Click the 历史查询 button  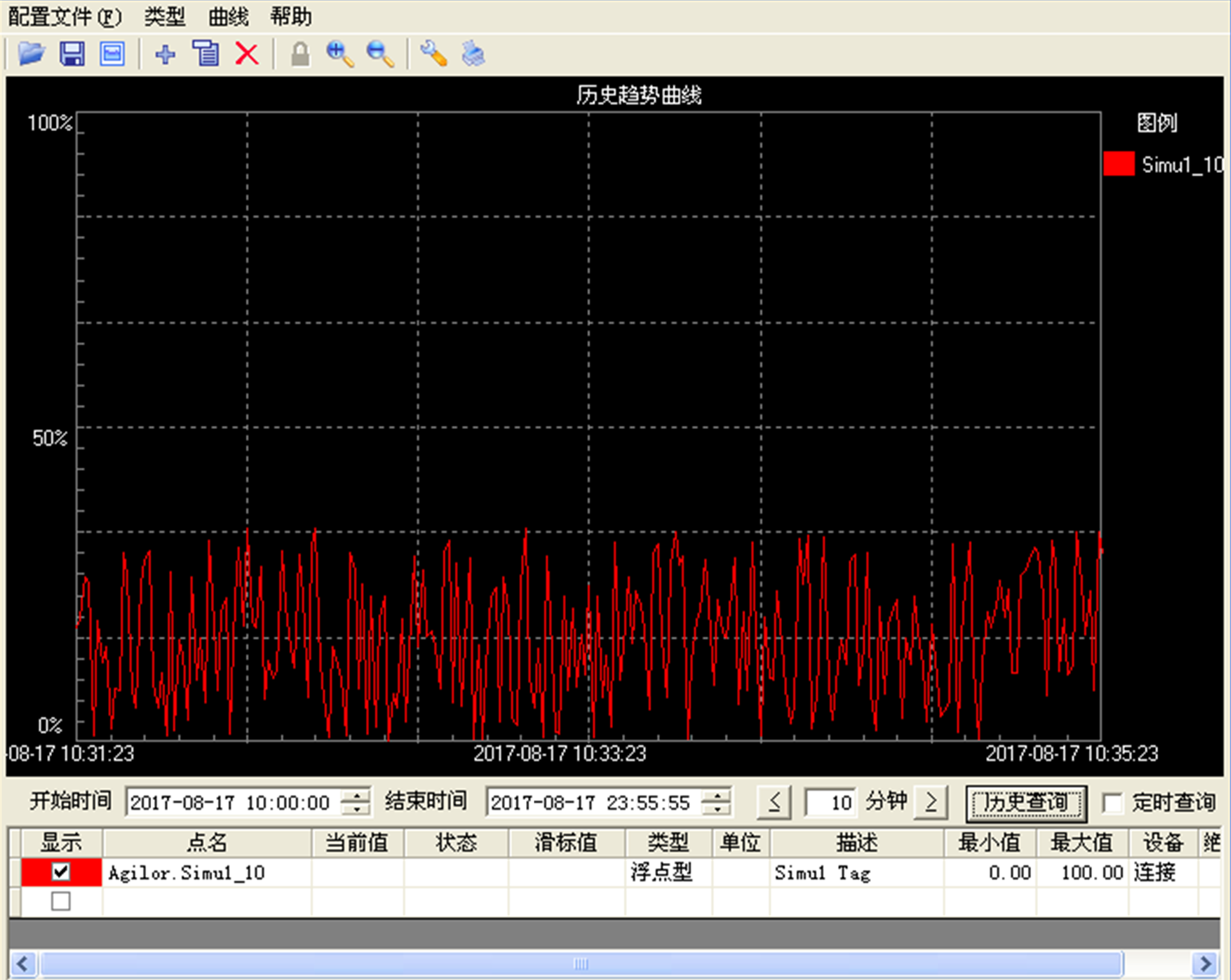(x=1026, y=803)
